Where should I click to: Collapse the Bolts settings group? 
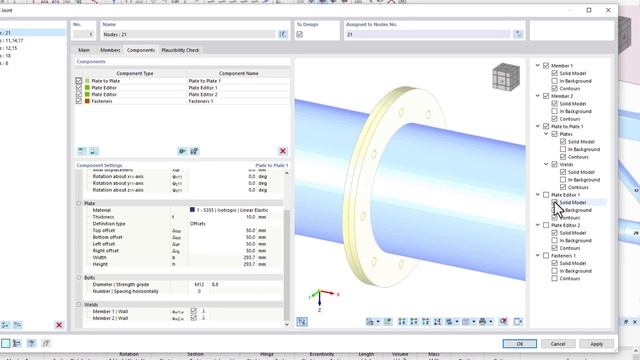coord(79,278)
